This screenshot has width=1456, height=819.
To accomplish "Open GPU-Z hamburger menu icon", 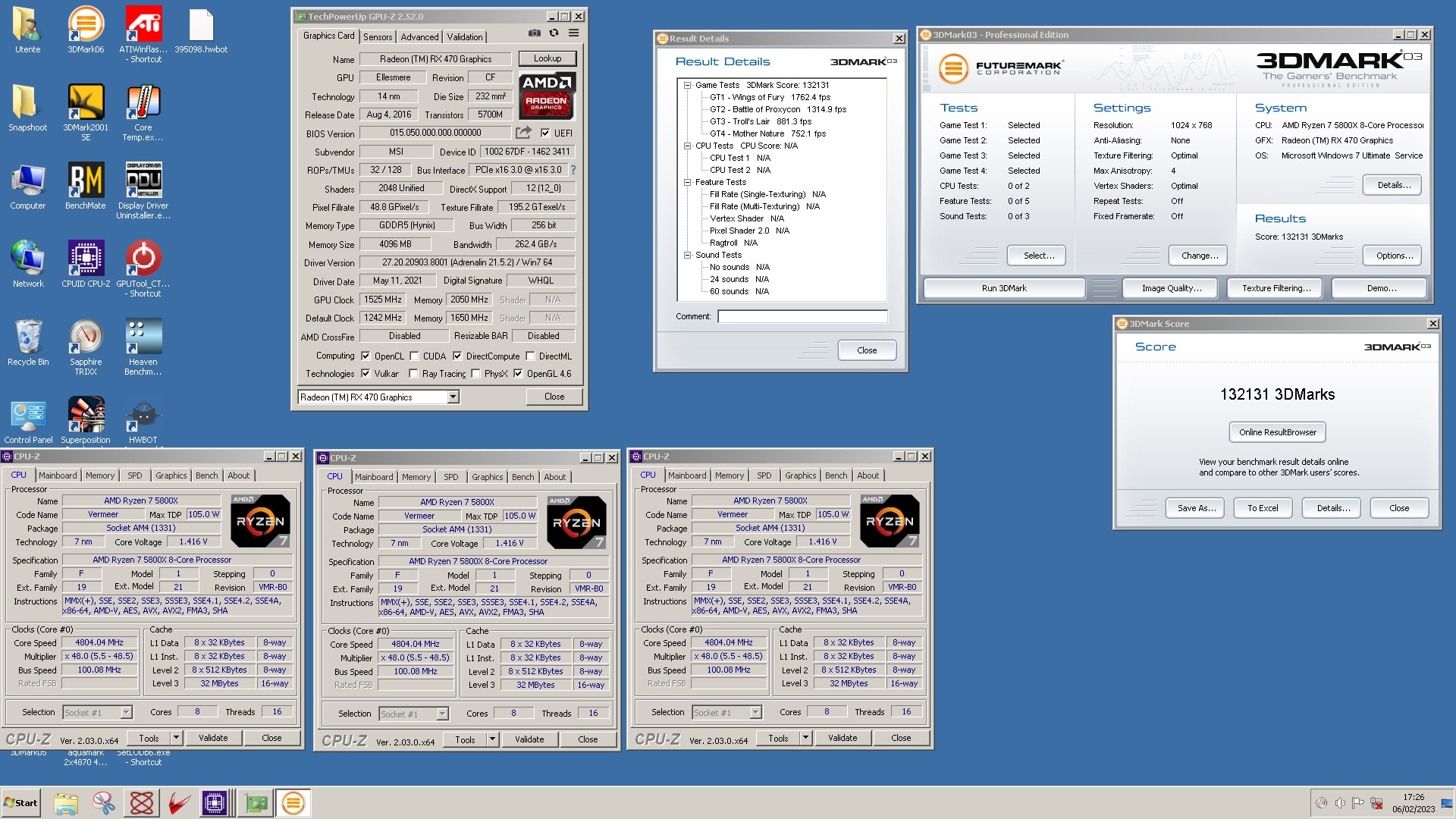I will [574, 33].
